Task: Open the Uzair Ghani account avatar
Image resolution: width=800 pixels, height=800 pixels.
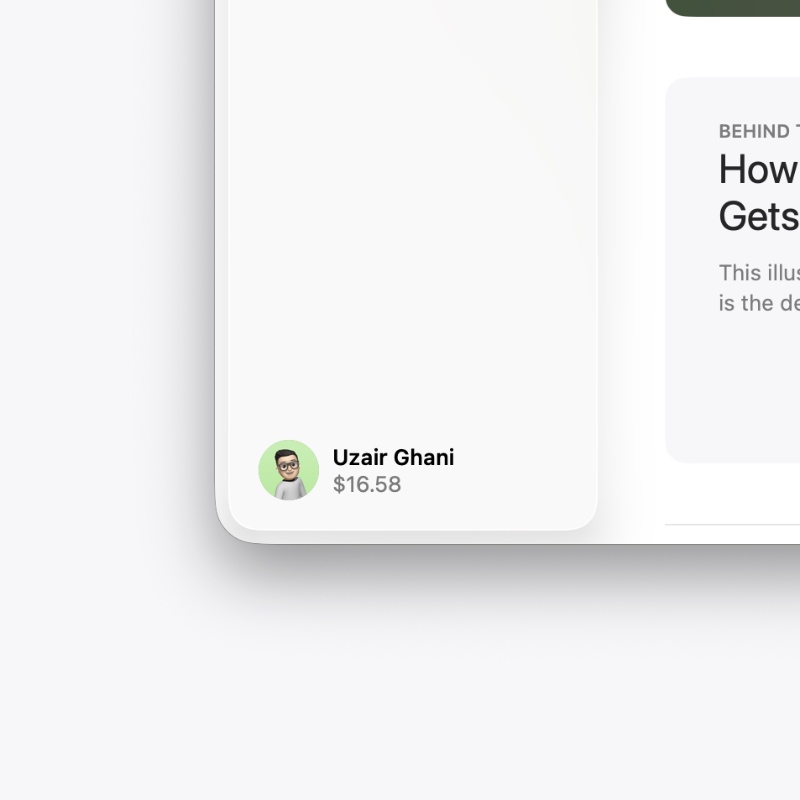Action: click(288, 470)
